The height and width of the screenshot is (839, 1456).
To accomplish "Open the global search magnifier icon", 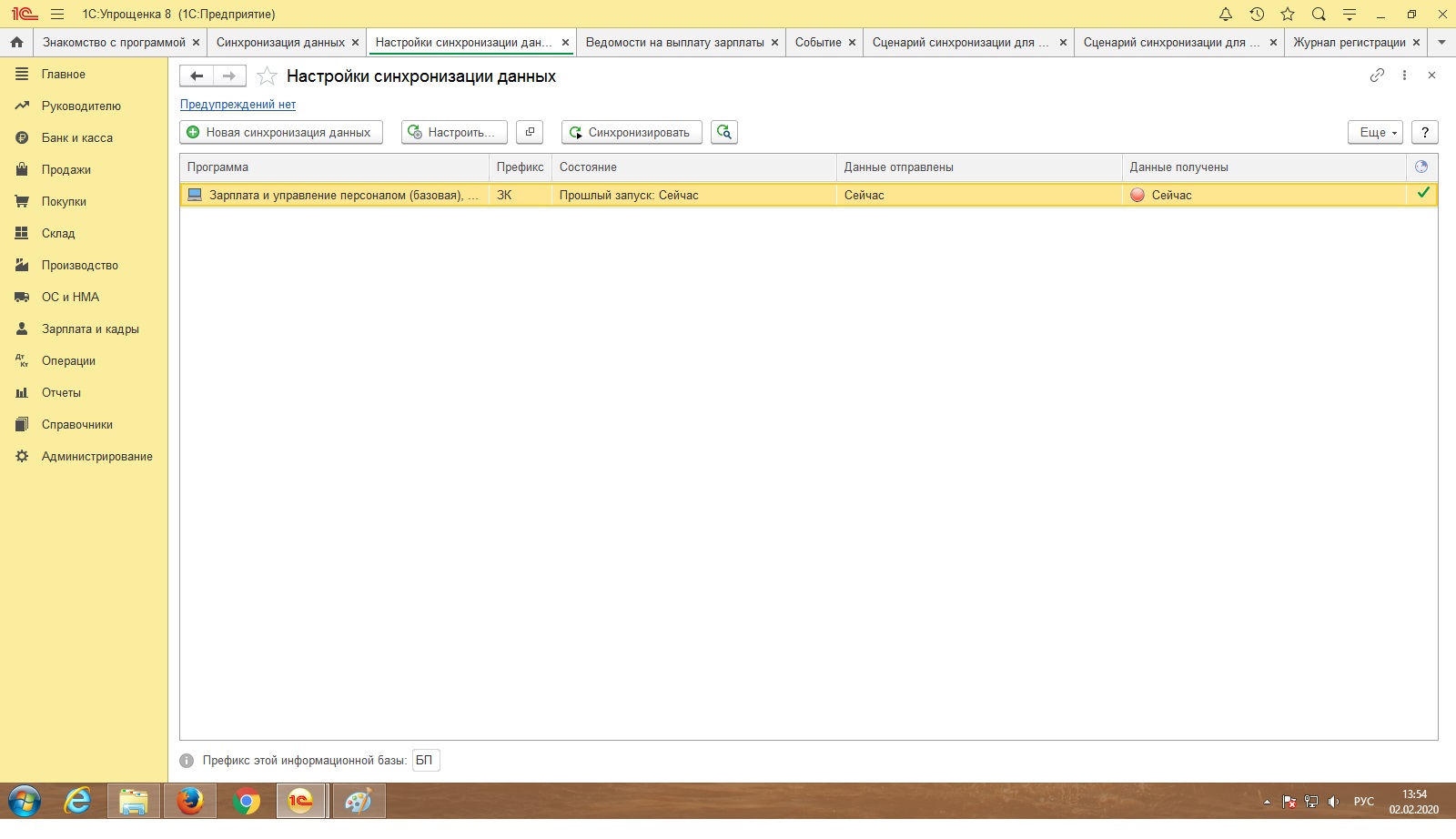I will pos(1319,14).
